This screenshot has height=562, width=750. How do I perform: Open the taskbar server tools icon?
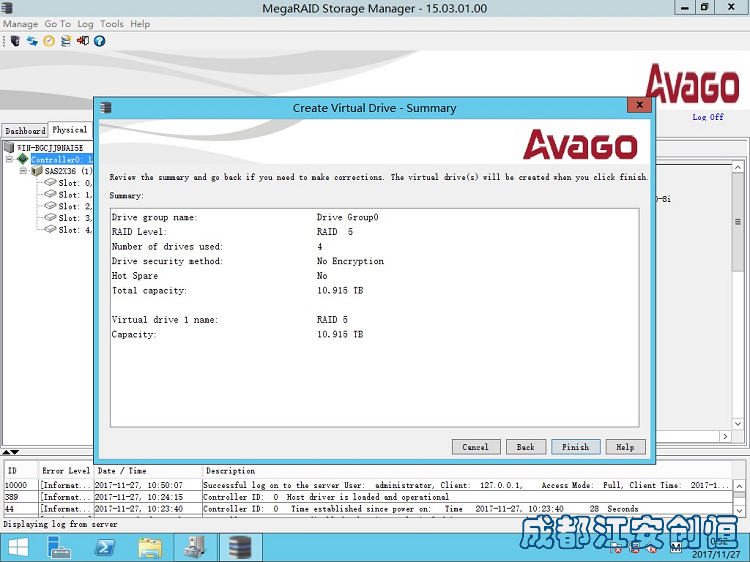click(195, 547)
